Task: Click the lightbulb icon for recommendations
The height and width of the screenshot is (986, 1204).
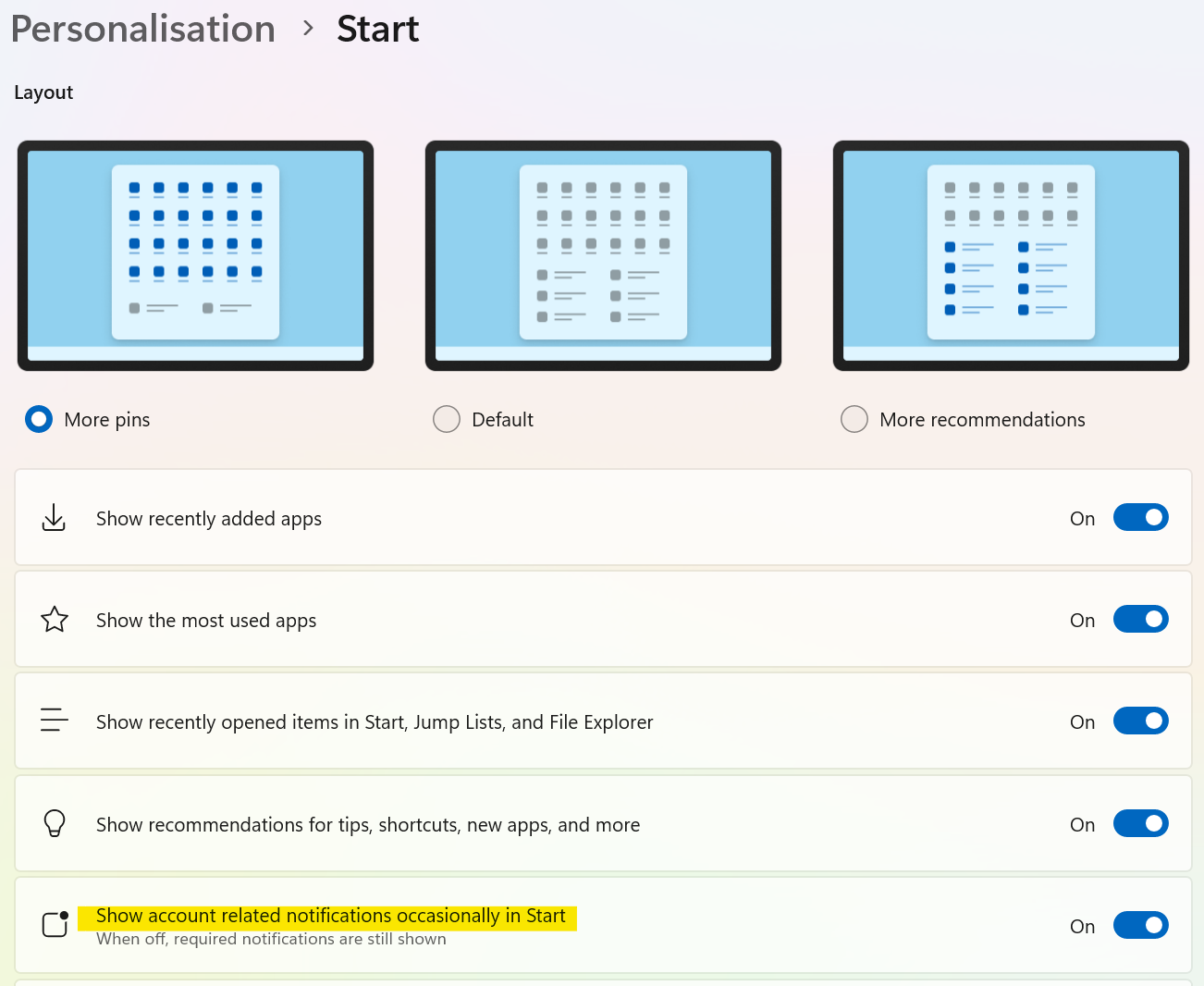Action: [x=55, y=823]
